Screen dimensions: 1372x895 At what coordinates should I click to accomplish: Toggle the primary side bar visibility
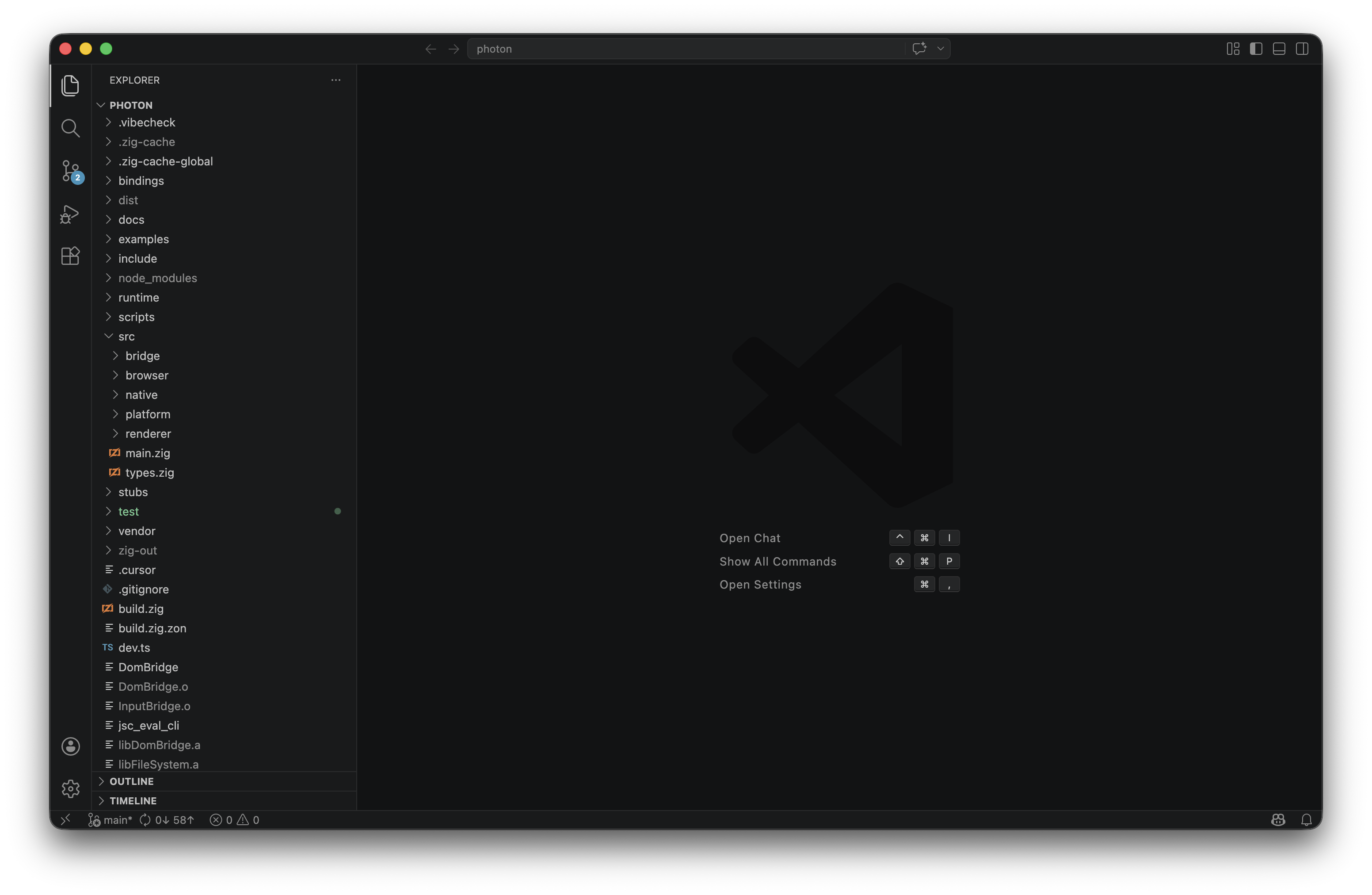[x=1256, y=49]
